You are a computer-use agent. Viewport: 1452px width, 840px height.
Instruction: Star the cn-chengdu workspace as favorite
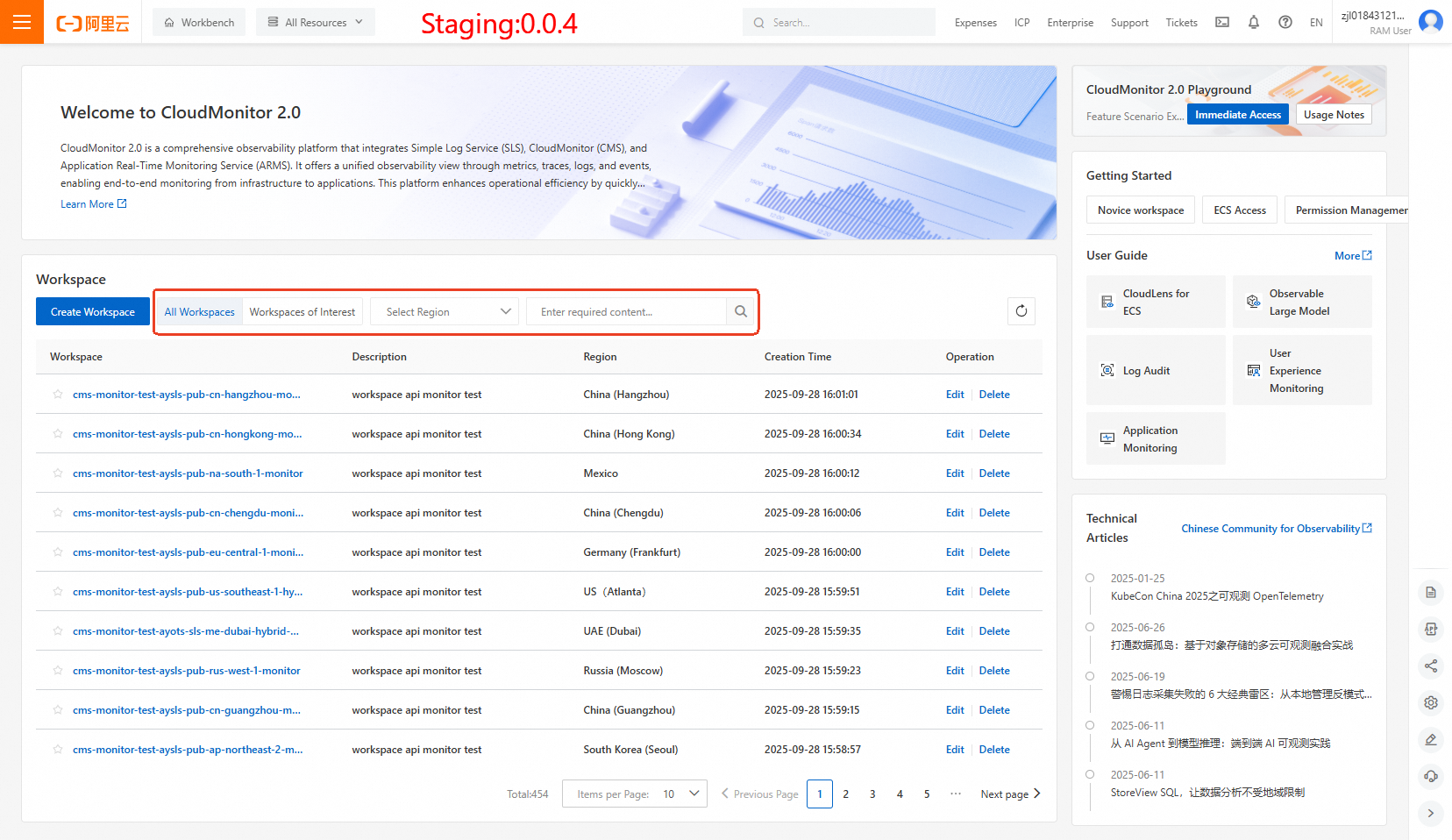click(x=58, y=513)
